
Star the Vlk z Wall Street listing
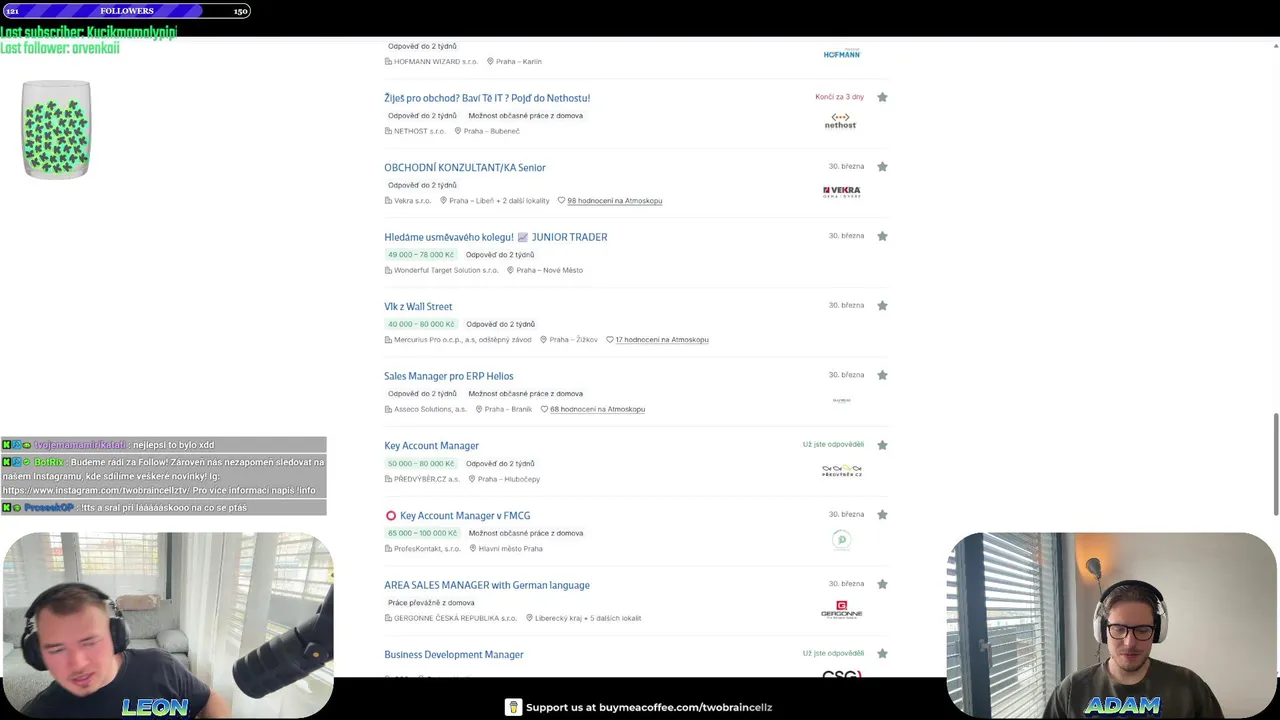pyautogui.click(x=882, y=306)
